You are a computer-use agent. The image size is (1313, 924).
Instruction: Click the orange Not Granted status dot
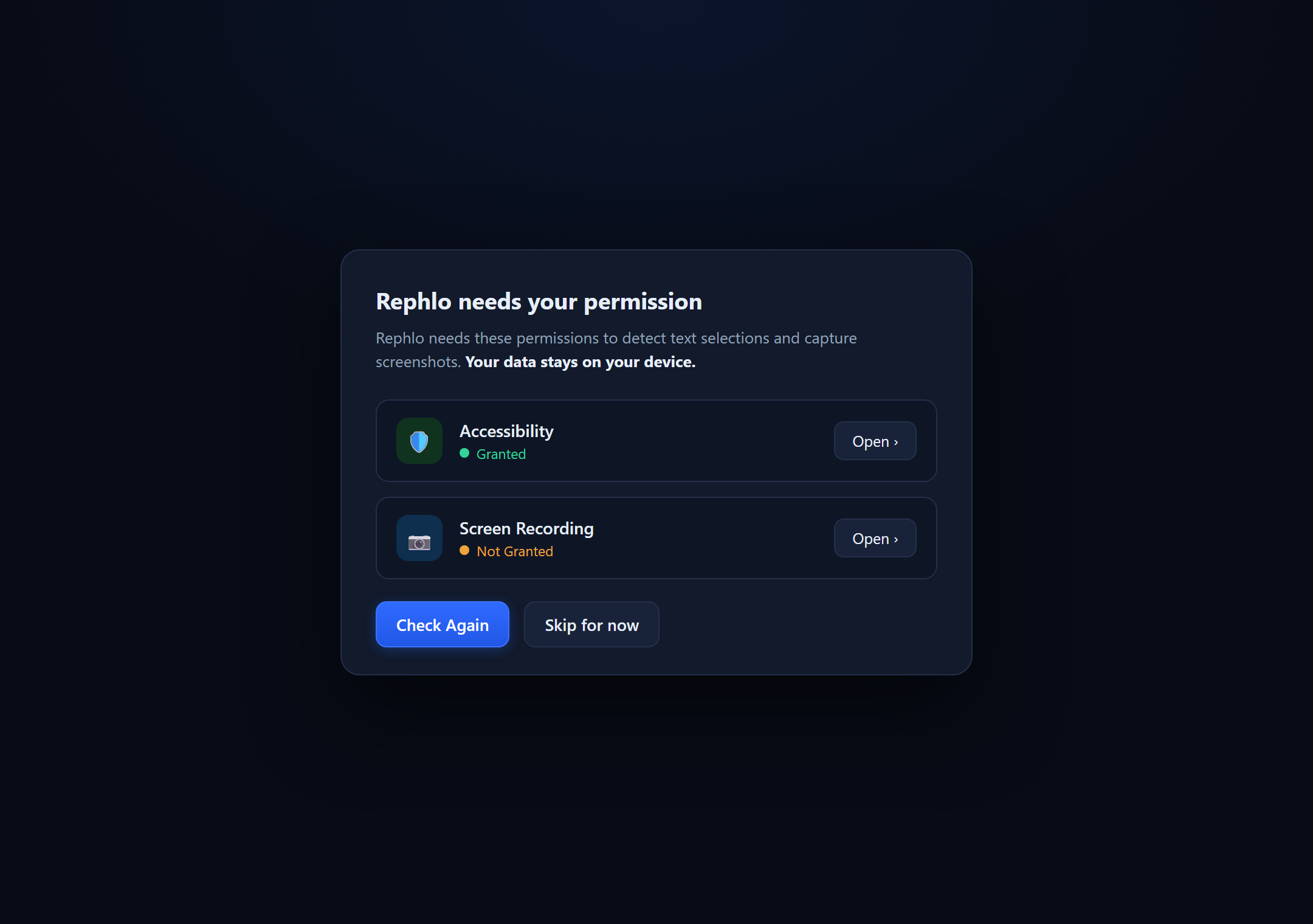[x=464, y=551]
